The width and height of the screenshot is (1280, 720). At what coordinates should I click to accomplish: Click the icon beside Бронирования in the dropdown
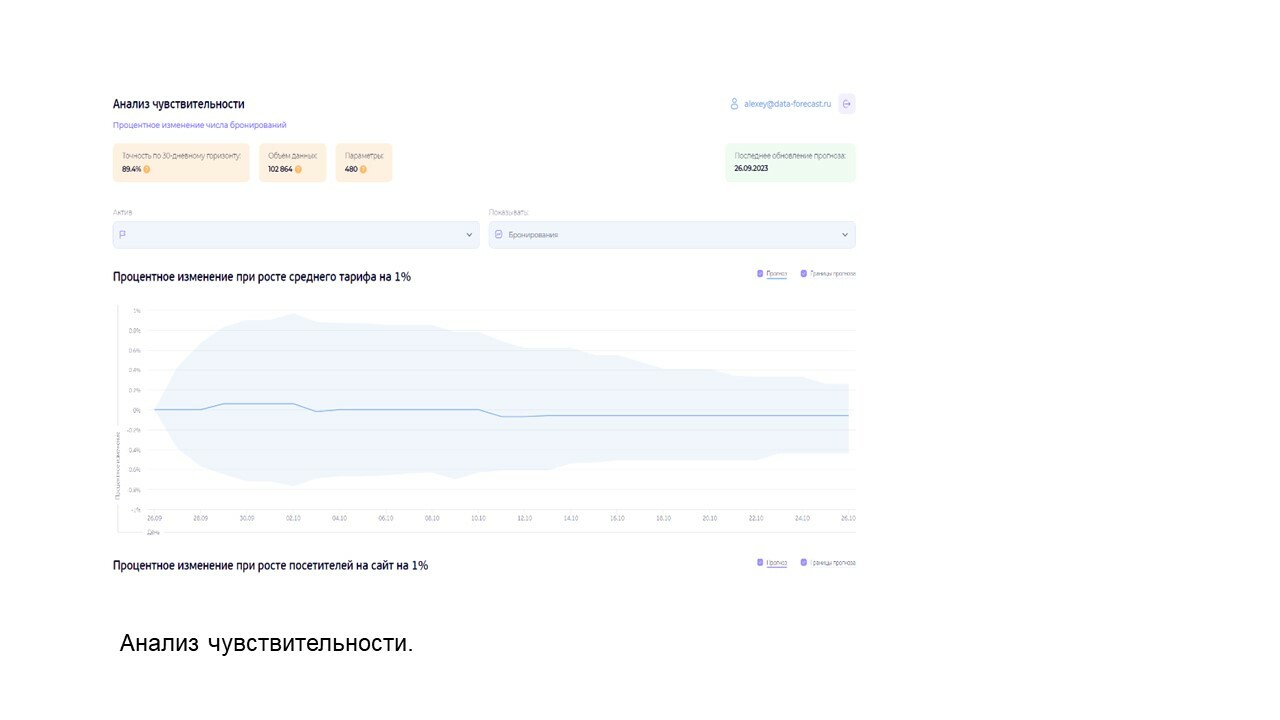click(x=499, y=234)
